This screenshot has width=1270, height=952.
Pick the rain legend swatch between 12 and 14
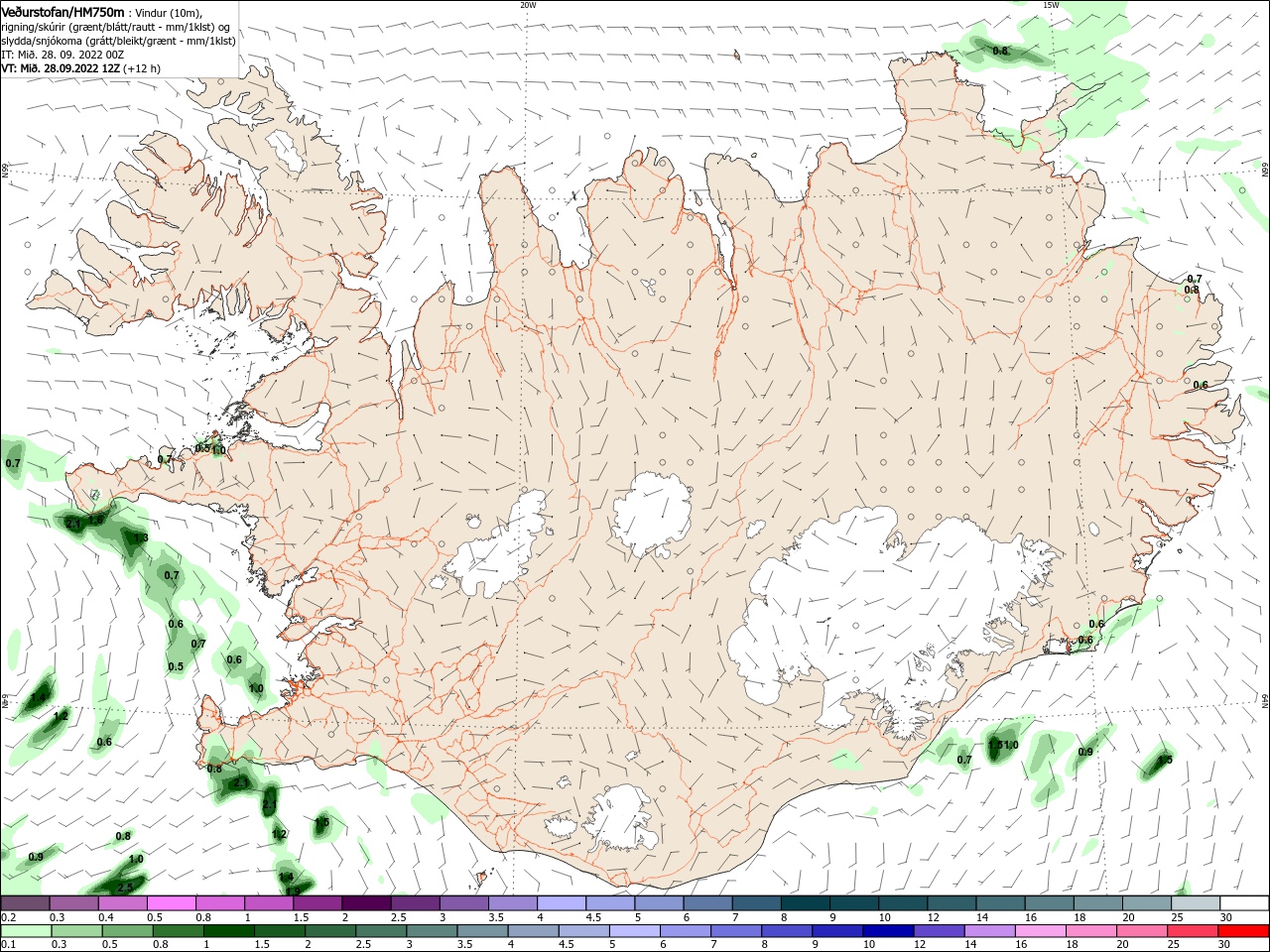click(x=939, y=930)
